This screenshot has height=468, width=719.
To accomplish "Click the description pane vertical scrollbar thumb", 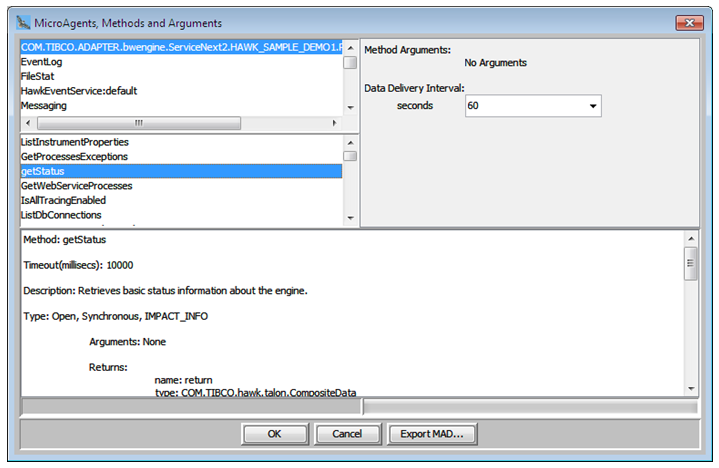I will 691,263.
